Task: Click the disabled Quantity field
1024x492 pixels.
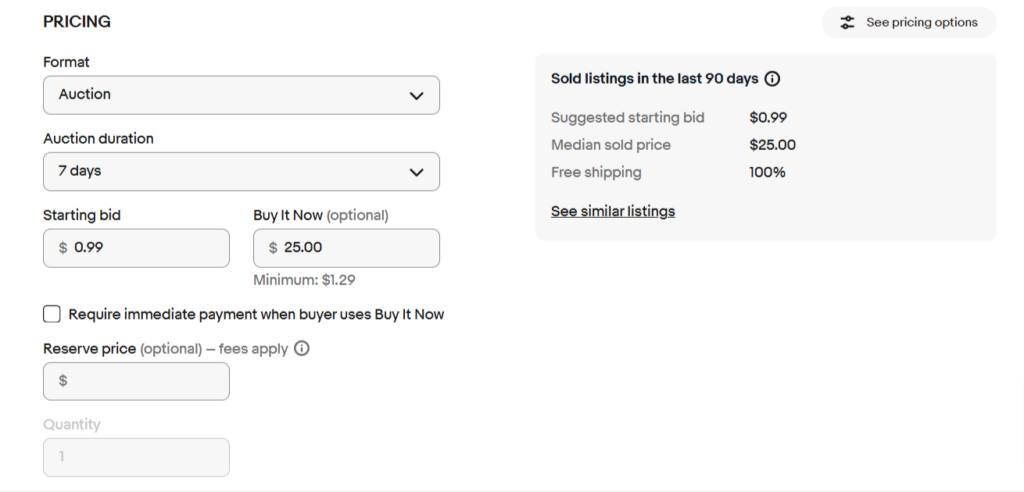Action: [x=136, y=457]
